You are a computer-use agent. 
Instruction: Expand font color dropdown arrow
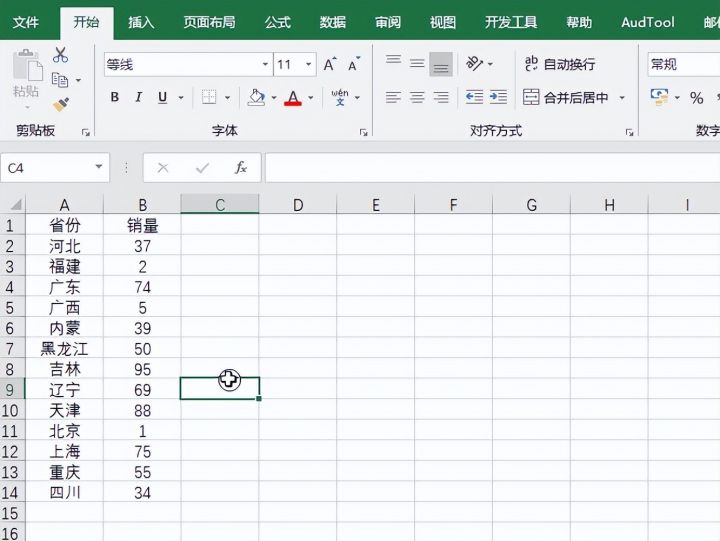coord(311,97)
